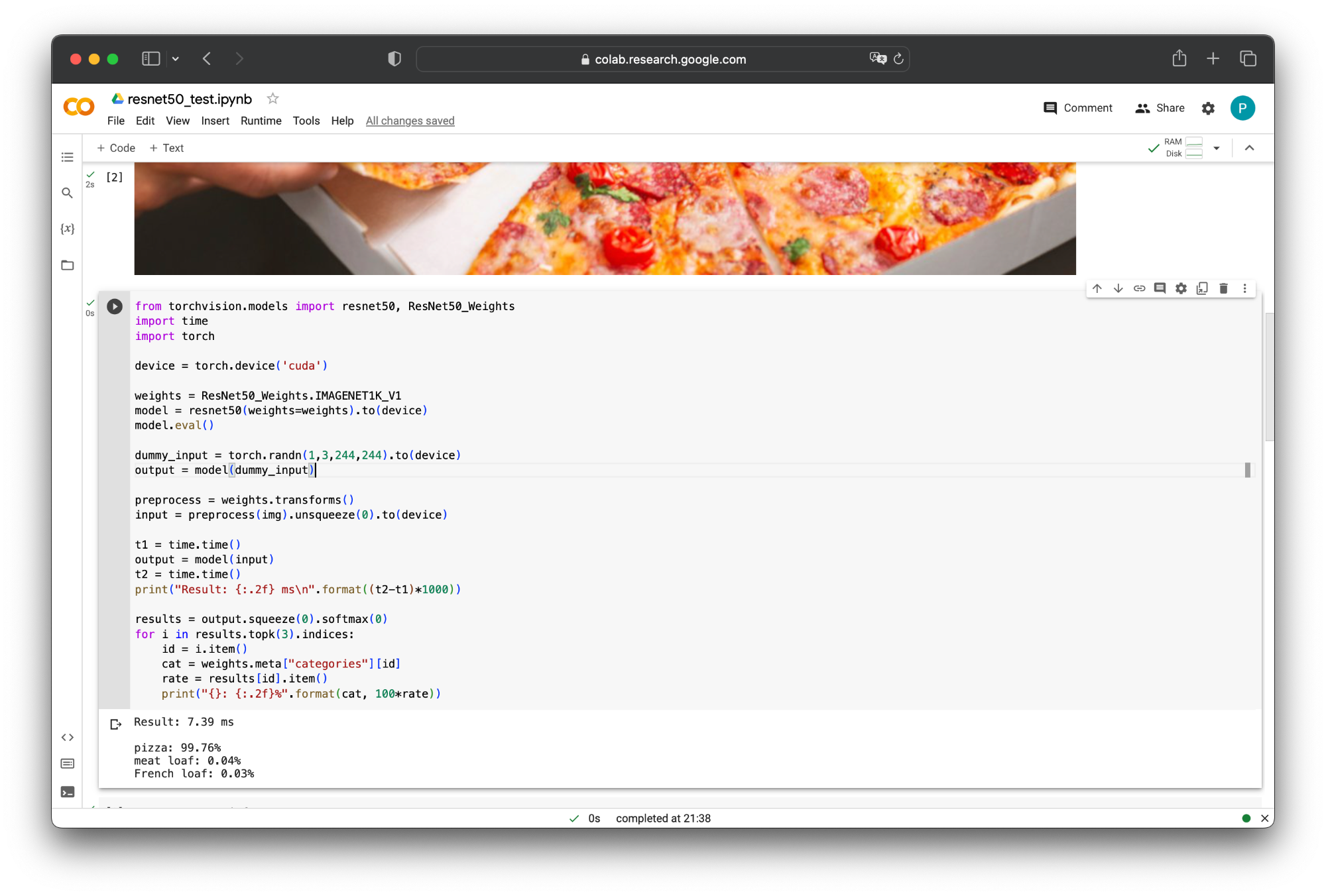Mirror the cell in a tab
This screenshot has width=1326, height=896.
coord(1202,288)
